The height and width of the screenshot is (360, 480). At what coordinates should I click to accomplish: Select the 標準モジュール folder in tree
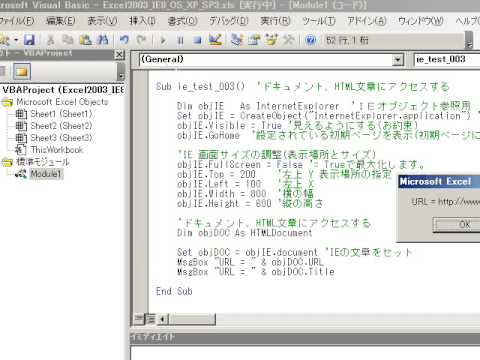click(43, 162)
